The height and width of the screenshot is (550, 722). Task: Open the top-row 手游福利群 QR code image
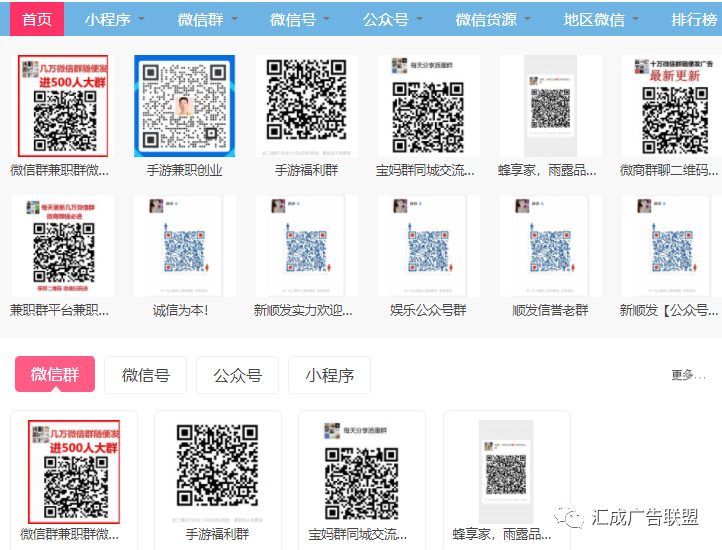coord(307,106)
